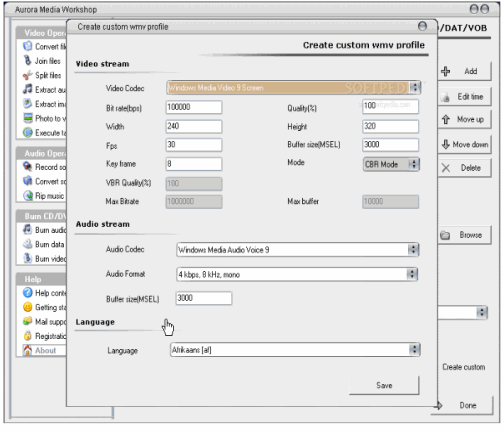
Task: Click the Help panel header
Action: (x=42, y=279)
